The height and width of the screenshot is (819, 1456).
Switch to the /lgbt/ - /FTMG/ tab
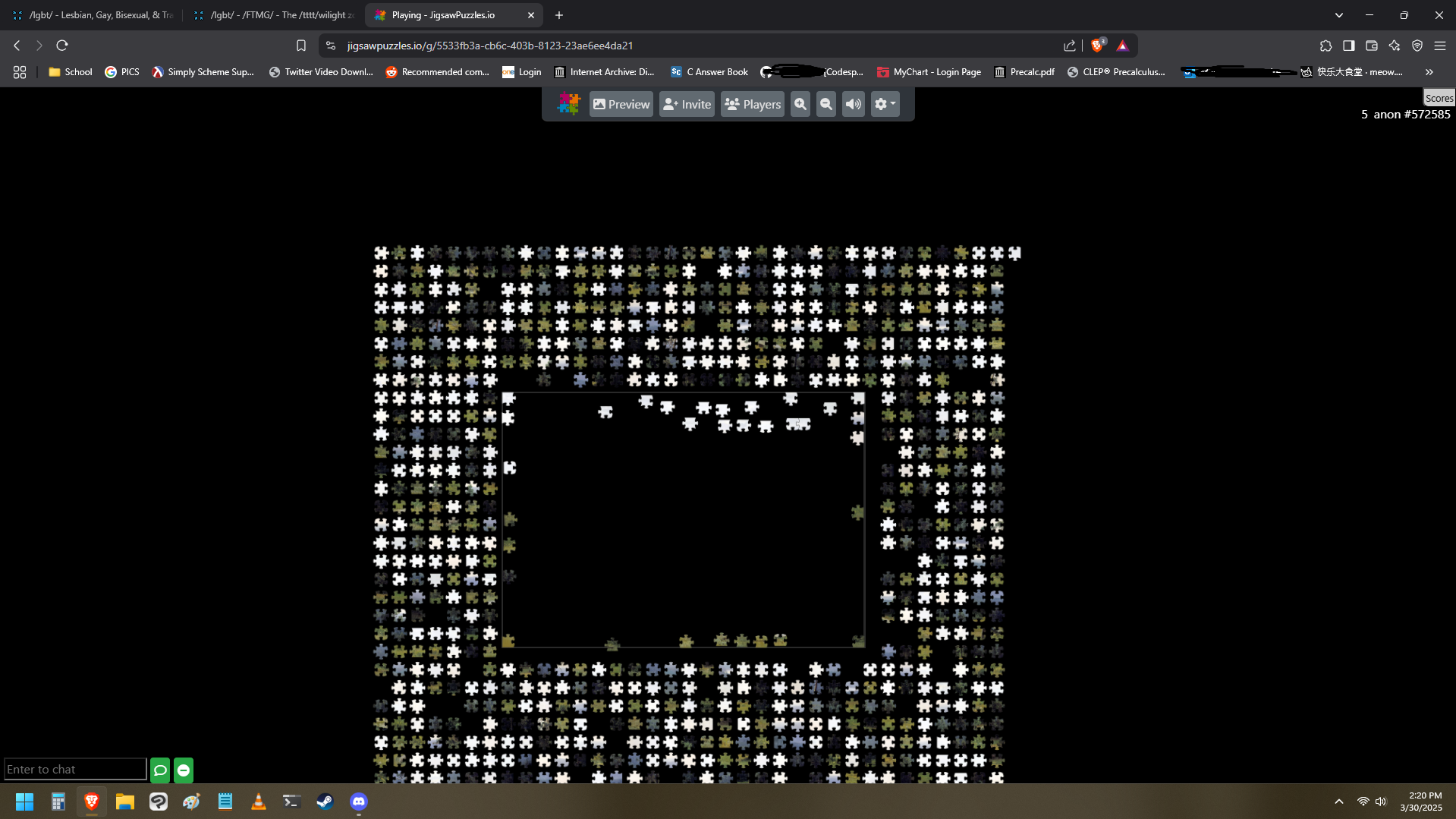[274, 15]
